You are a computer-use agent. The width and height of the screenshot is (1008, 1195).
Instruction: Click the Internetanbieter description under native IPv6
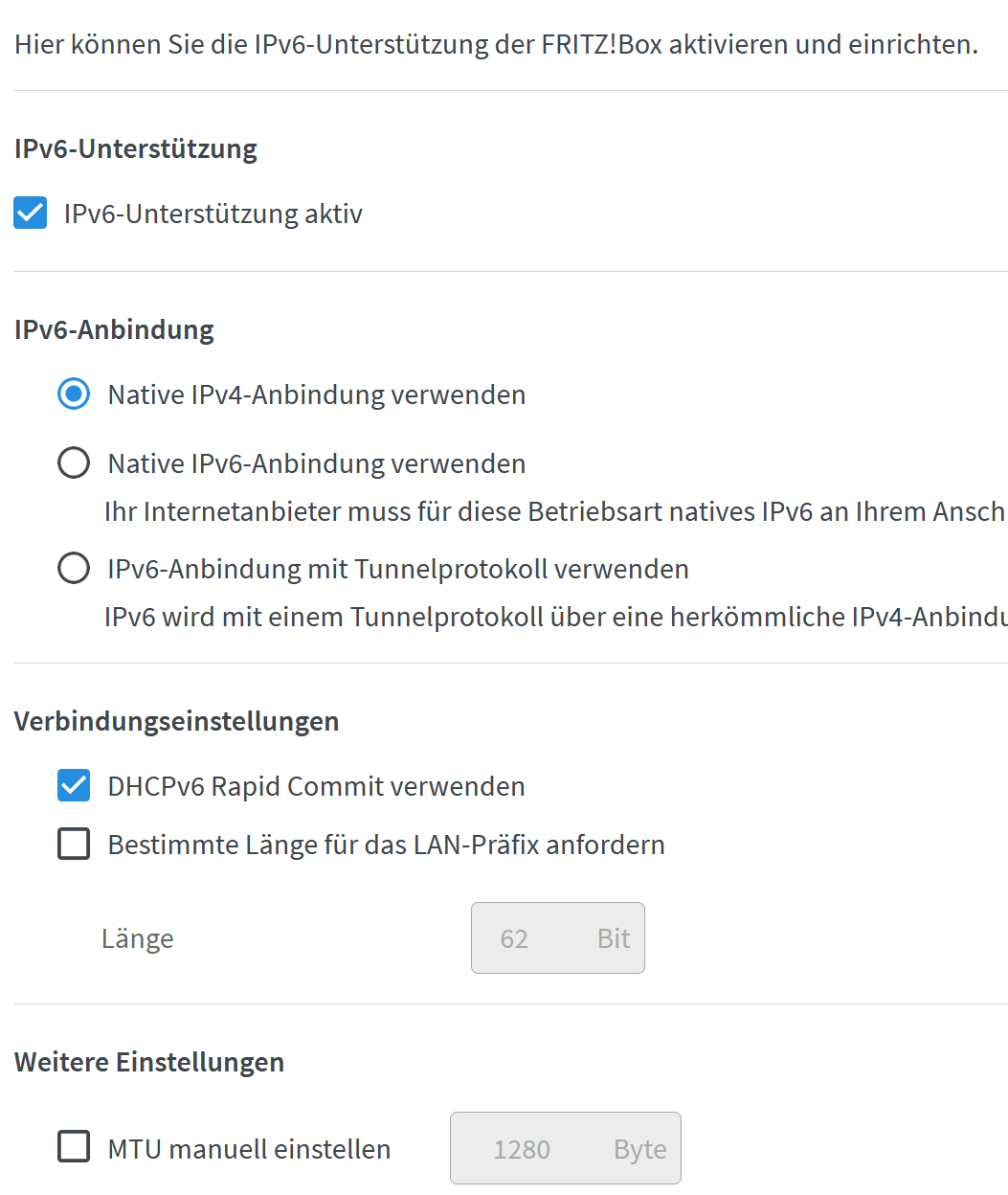pos(555,511)
